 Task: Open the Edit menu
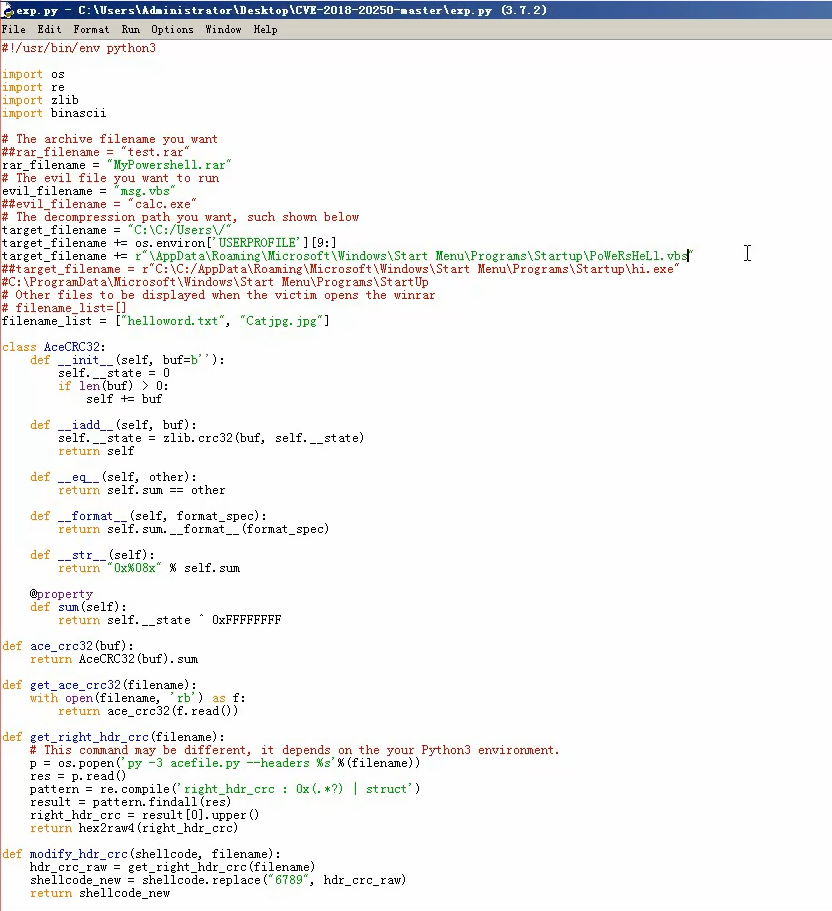pos(49,29)
